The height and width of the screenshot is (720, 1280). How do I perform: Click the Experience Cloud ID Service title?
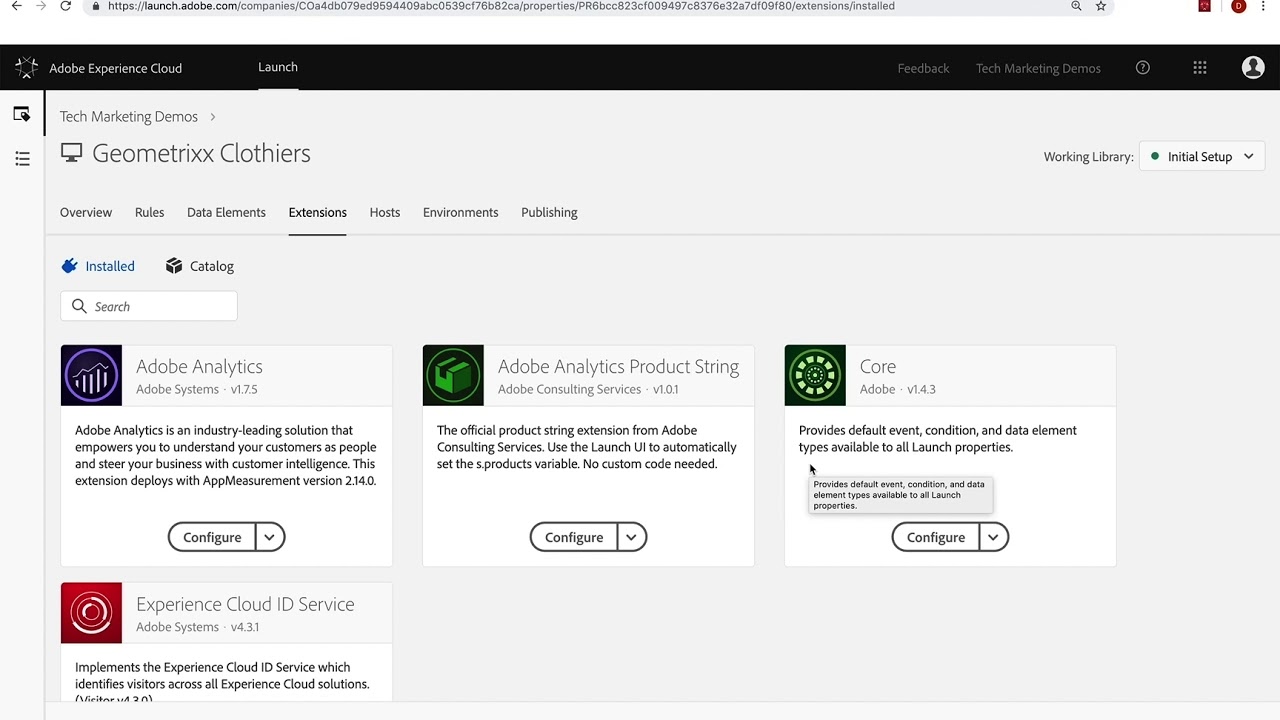[245, 604]
